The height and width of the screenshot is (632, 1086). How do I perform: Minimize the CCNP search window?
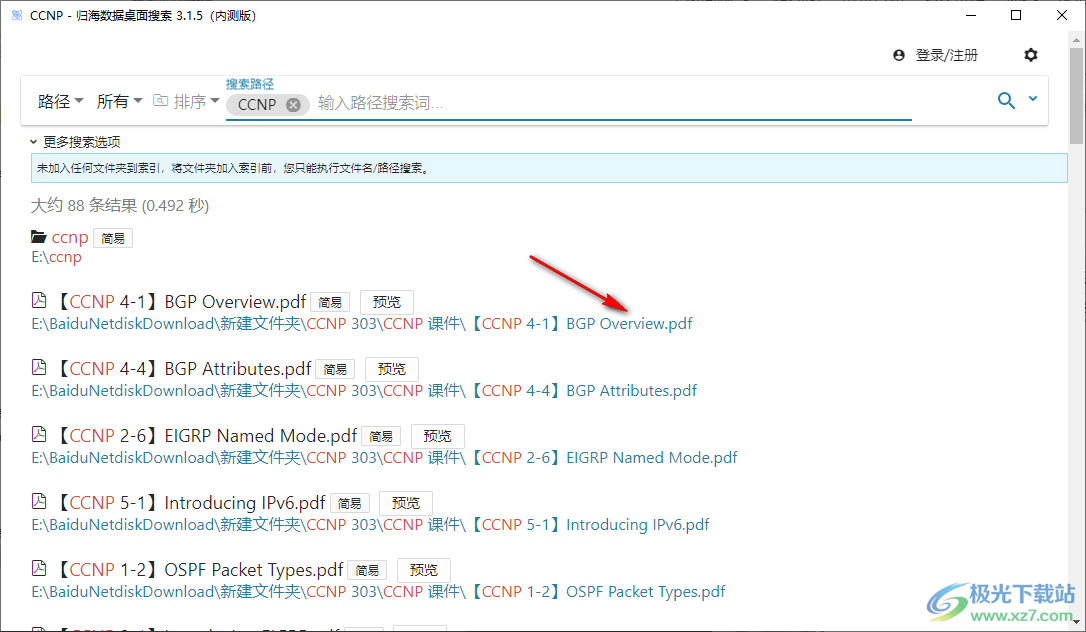point(971,15)
